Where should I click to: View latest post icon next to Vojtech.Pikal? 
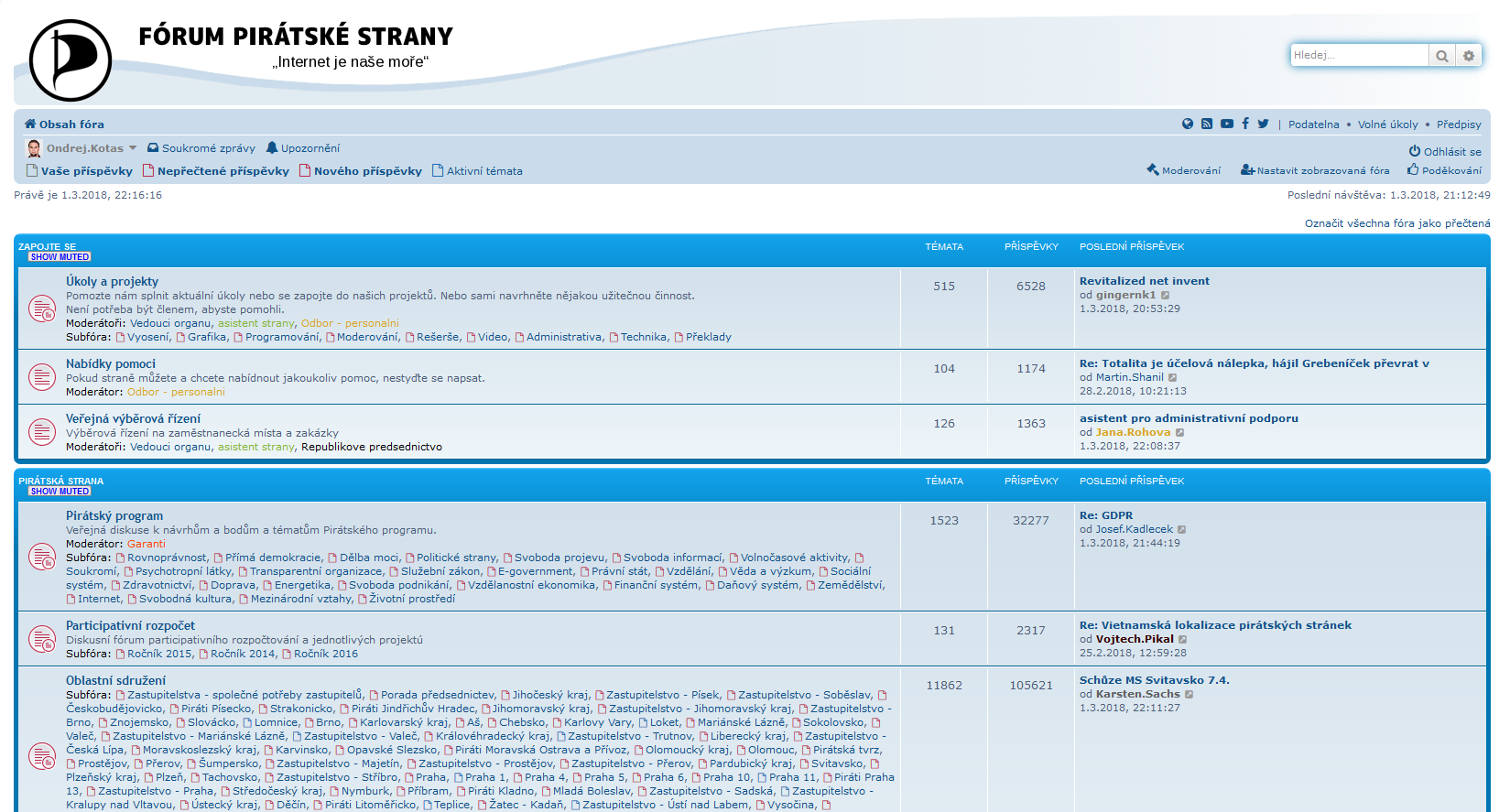[1182, 640]
